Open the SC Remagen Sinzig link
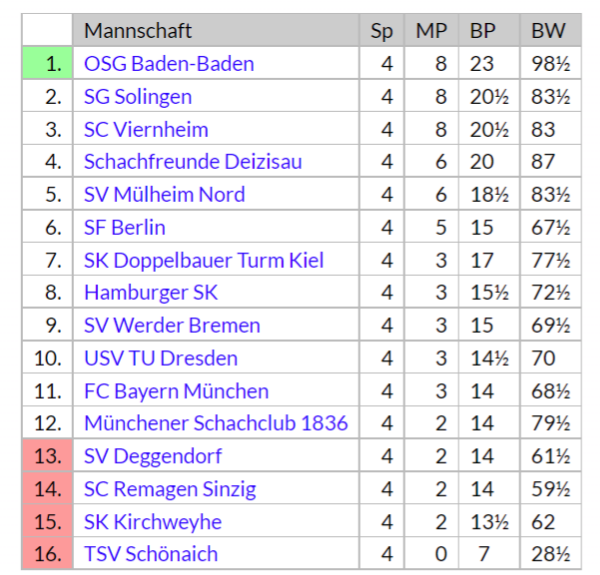 [170, 489]
